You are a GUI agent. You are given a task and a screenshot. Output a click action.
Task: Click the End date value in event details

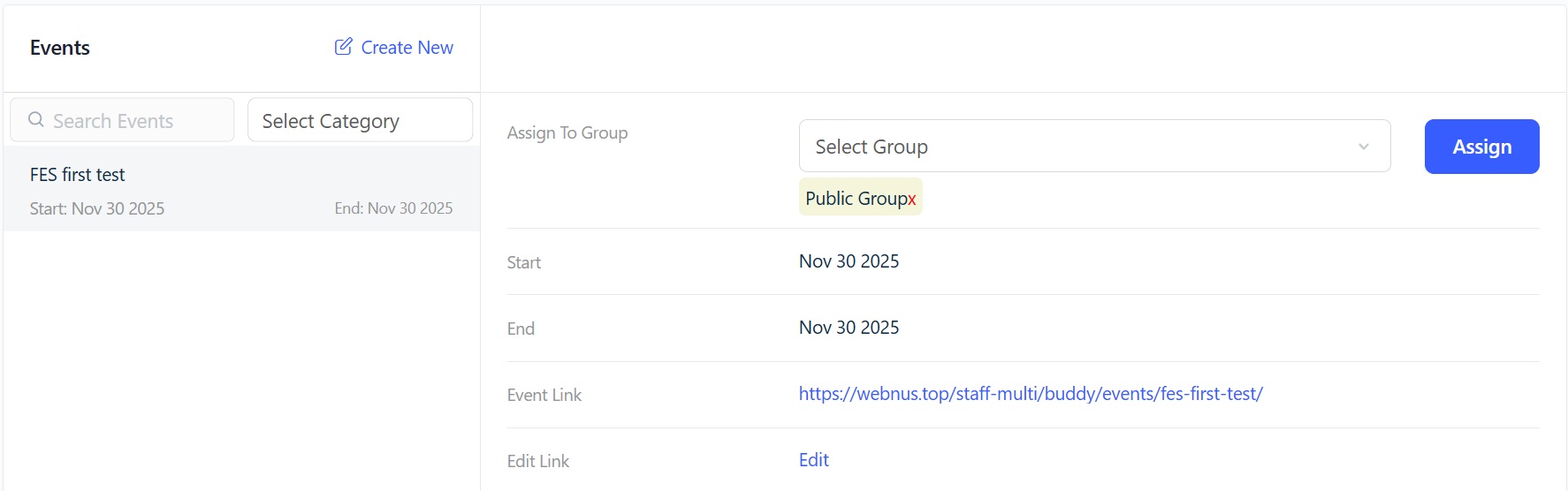point(849,328)
